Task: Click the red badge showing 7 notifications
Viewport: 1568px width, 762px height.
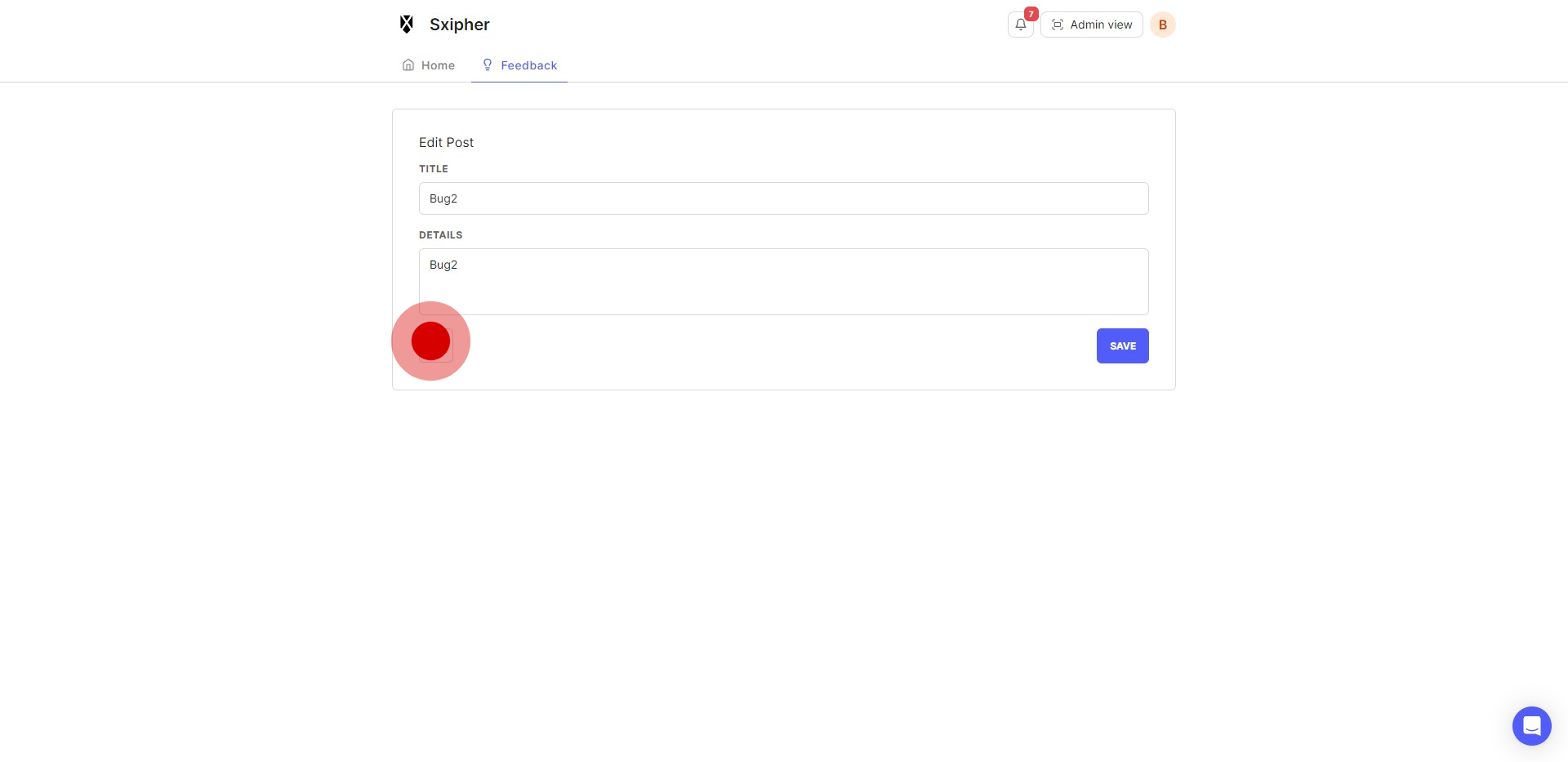Action: [1031, 14]
